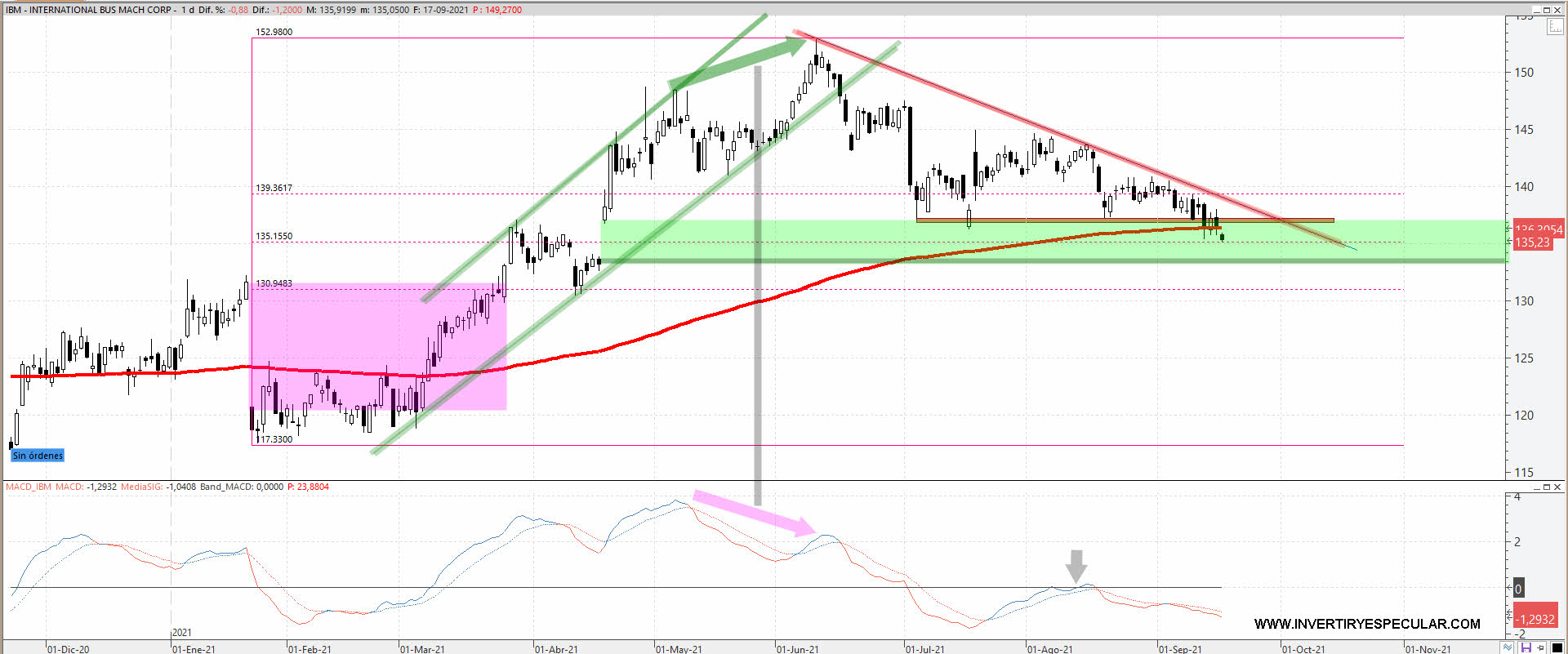Maximize the MACD indicator panel
The width and height of the screenshot is (1568, 654).
pyautogui.click(x=1546, y=487)
